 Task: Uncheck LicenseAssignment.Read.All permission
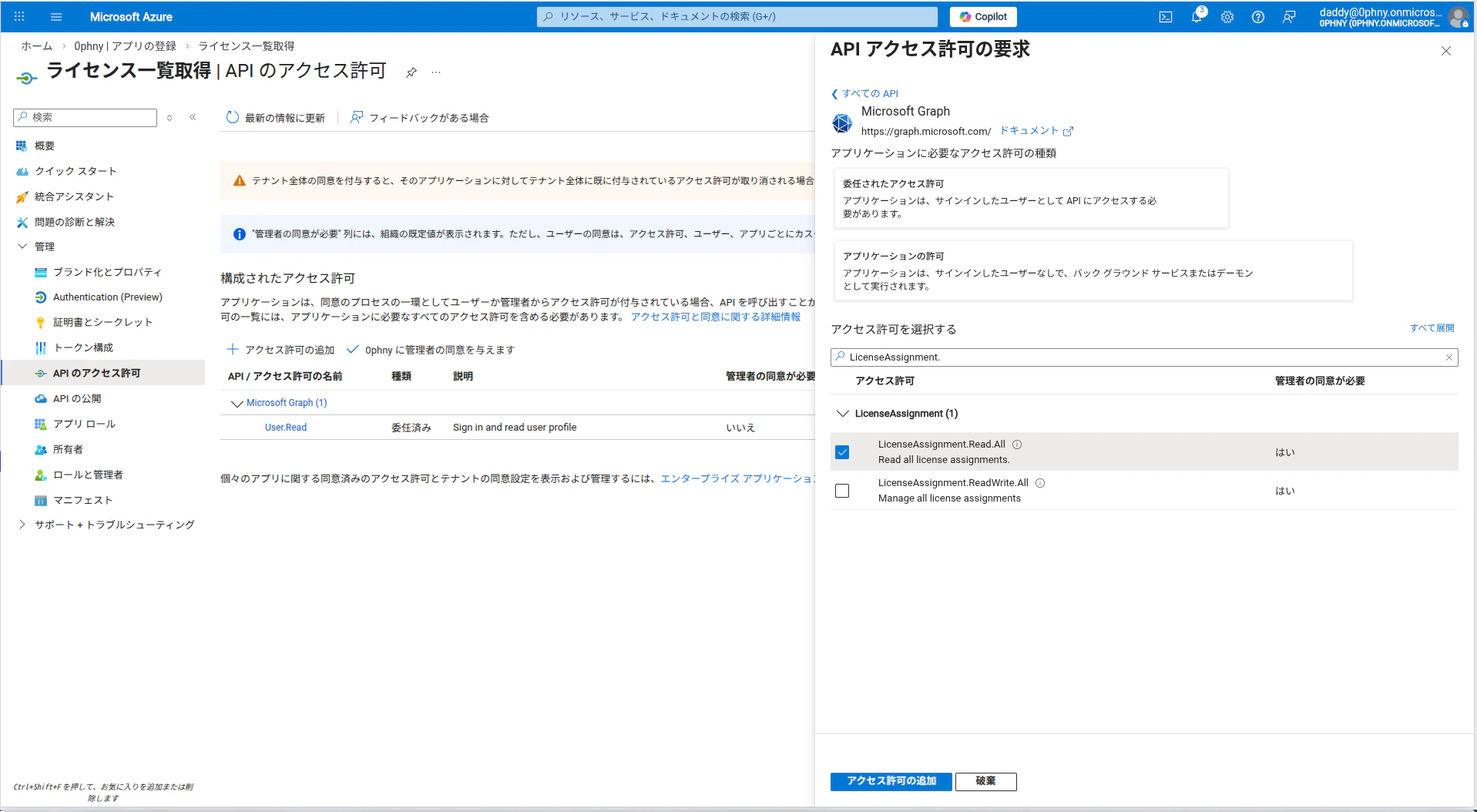tap(842, 452)
